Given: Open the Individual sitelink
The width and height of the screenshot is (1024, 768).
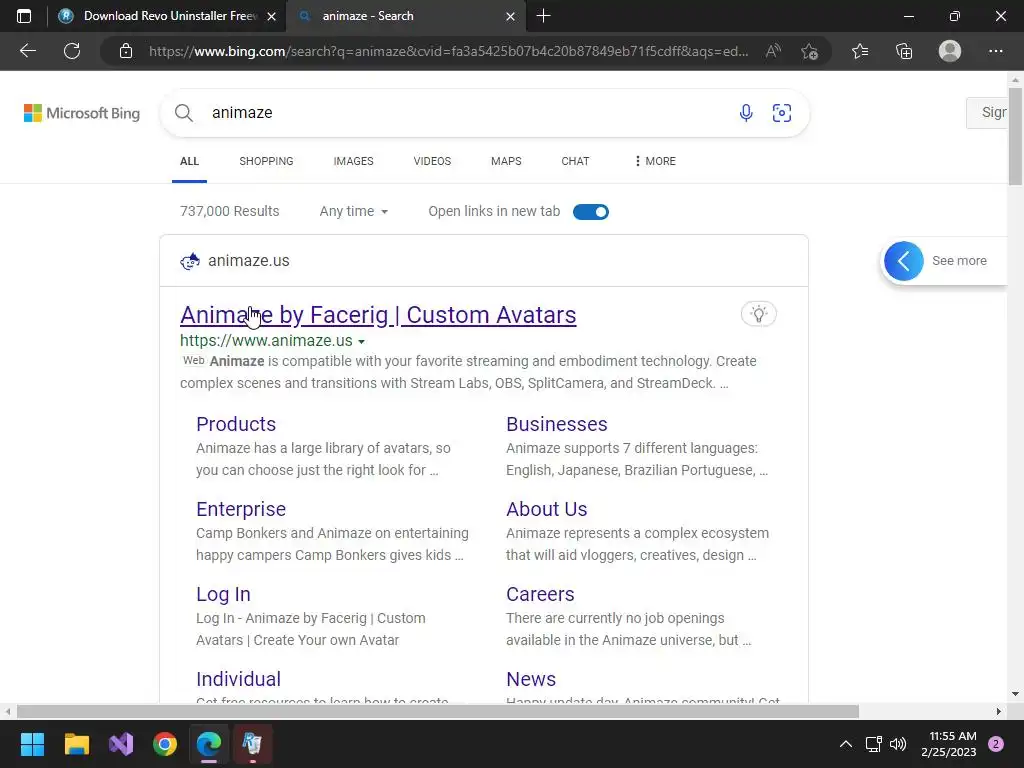Looking at the screenshot, I should coord(238,679).
